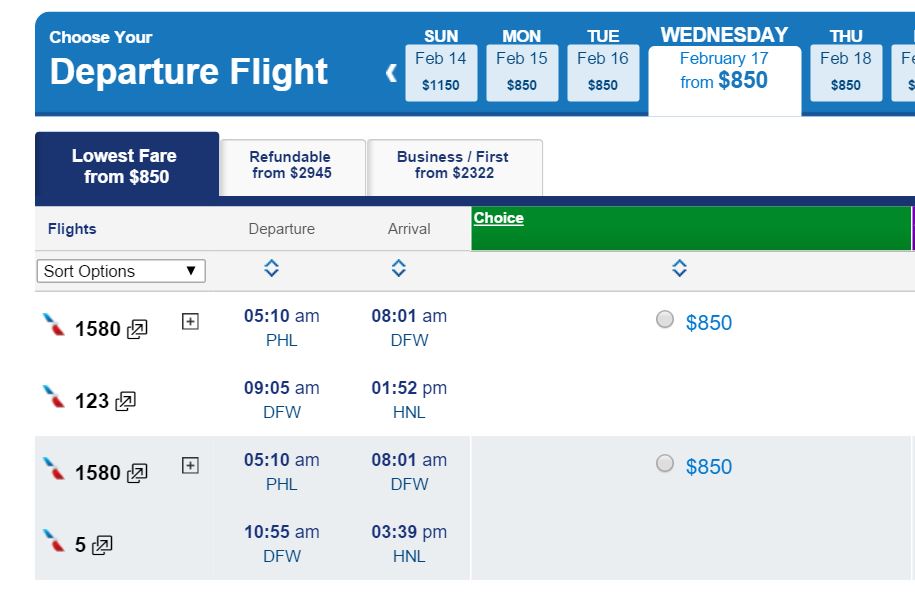Select $850 fare radio for flight 1580/123
This screenshot has height=592, width=915.
tap(665, 319)
